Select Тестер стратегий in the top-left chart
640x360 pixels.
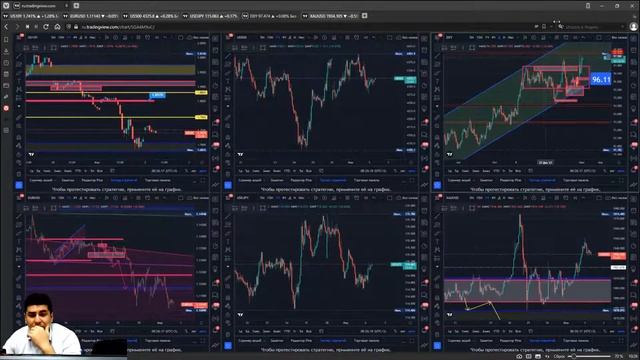coord(124,180)
